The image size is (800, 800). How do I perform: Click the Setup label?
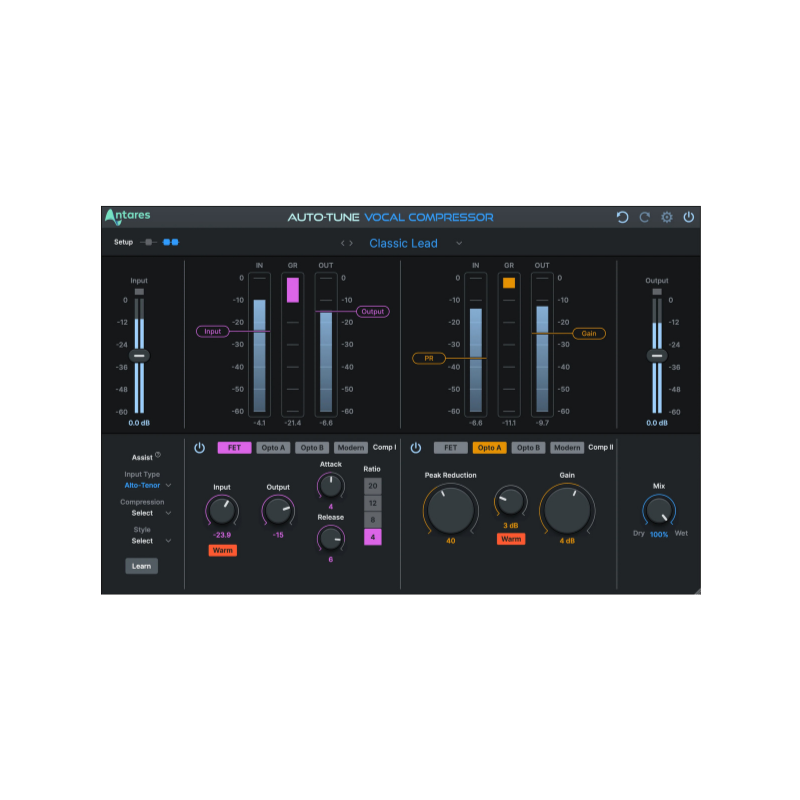pos(123,242)
